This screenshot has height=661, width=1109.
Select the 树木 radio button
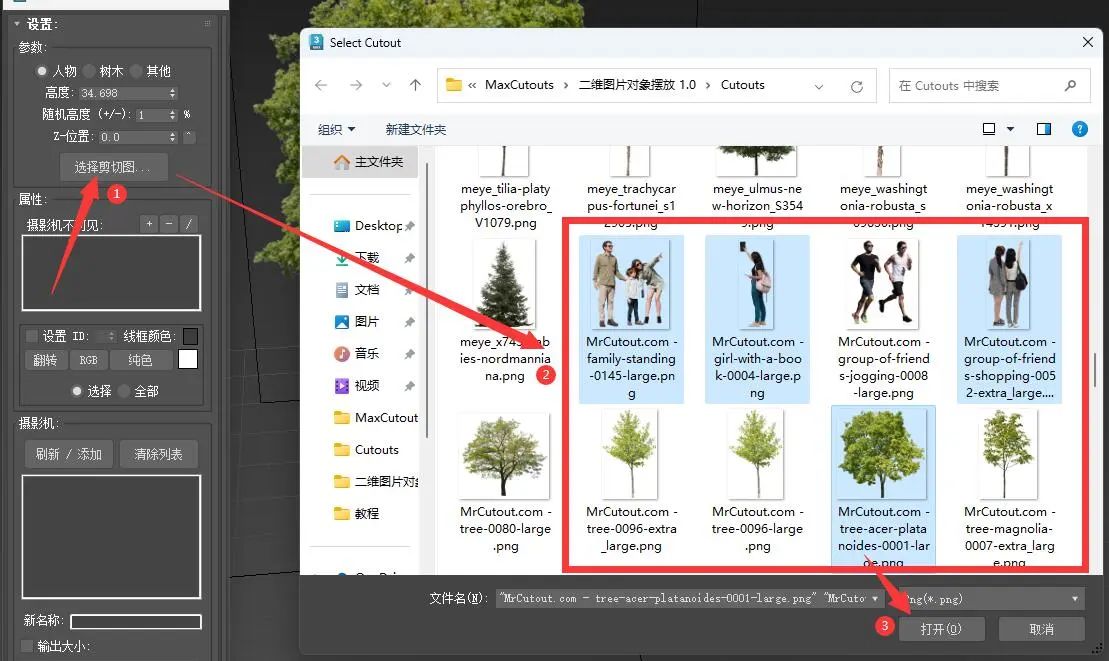pyautogui.click(x=89, y=71)
